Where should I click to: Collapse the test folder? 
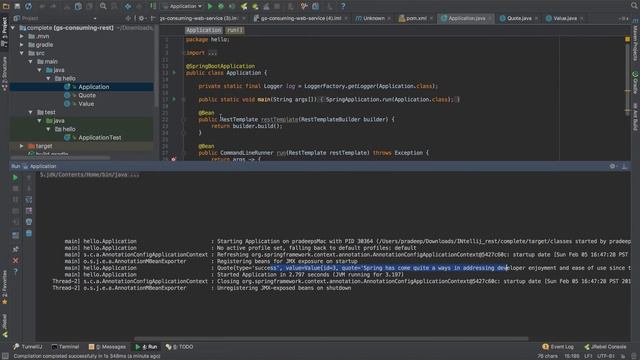click(31, 112)
